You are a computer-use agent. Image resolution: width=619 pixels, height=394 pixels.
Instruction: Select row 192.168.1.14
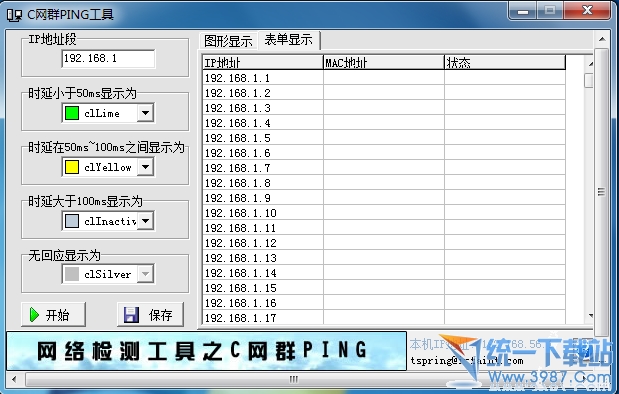[384, 273]
